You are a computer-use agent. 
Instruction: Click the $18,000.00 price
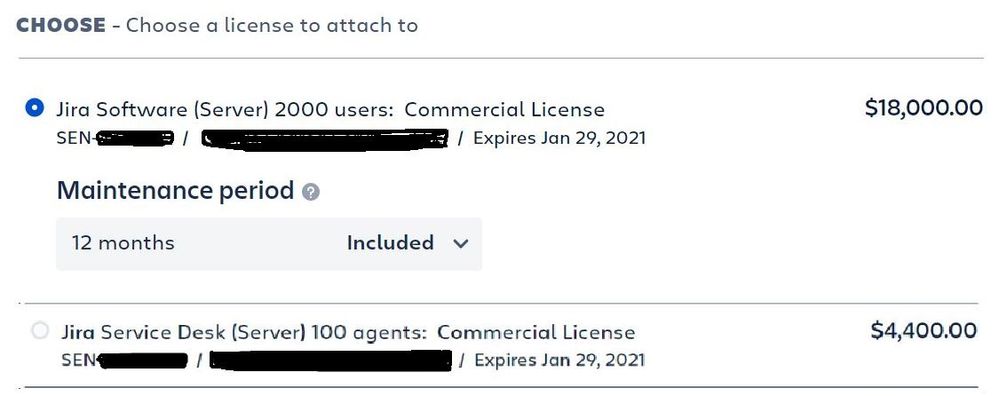click(924, 108)
